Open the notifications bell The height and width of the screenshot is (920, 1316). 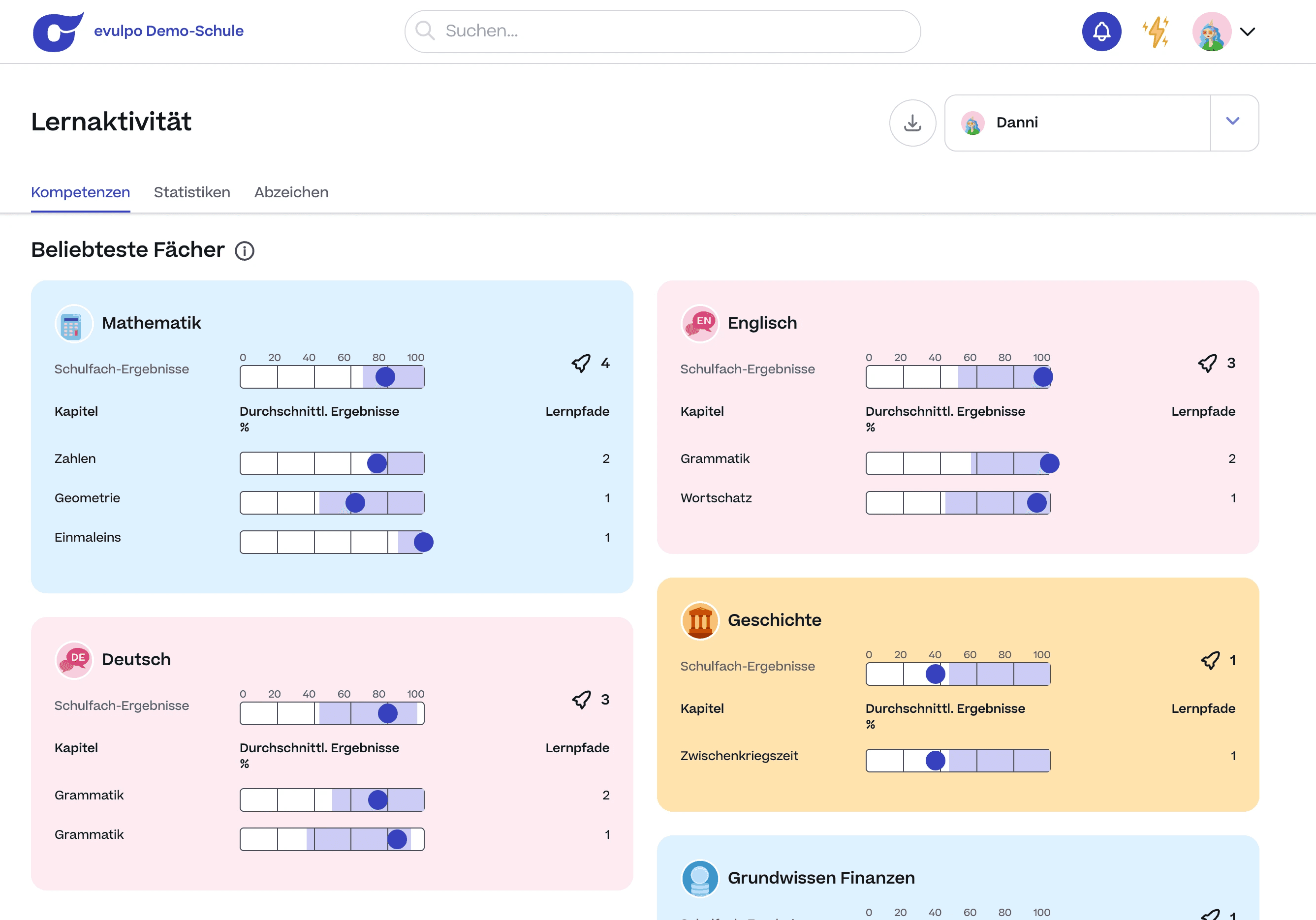point(1101,31)
